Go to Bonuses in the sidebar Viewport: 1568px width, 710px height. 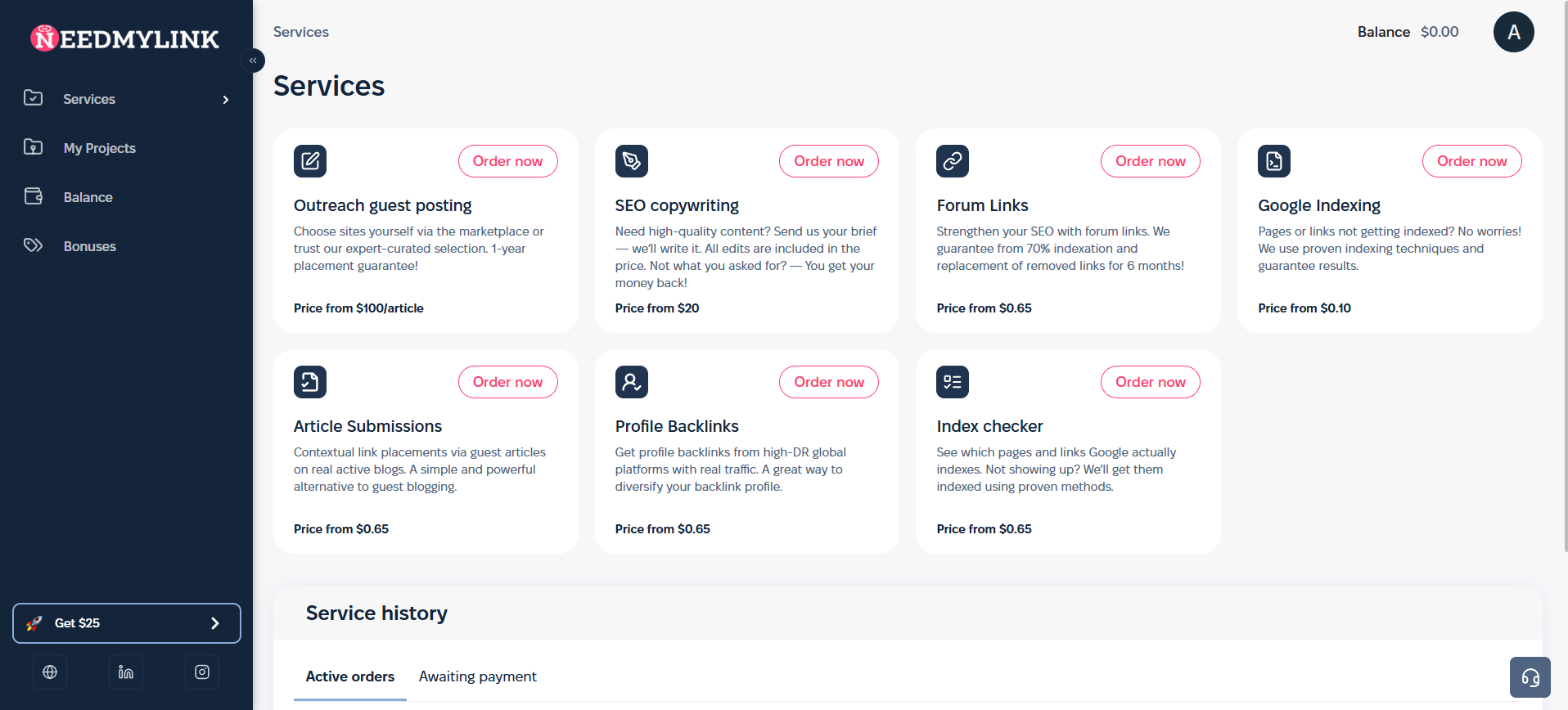tap(90, 246)
